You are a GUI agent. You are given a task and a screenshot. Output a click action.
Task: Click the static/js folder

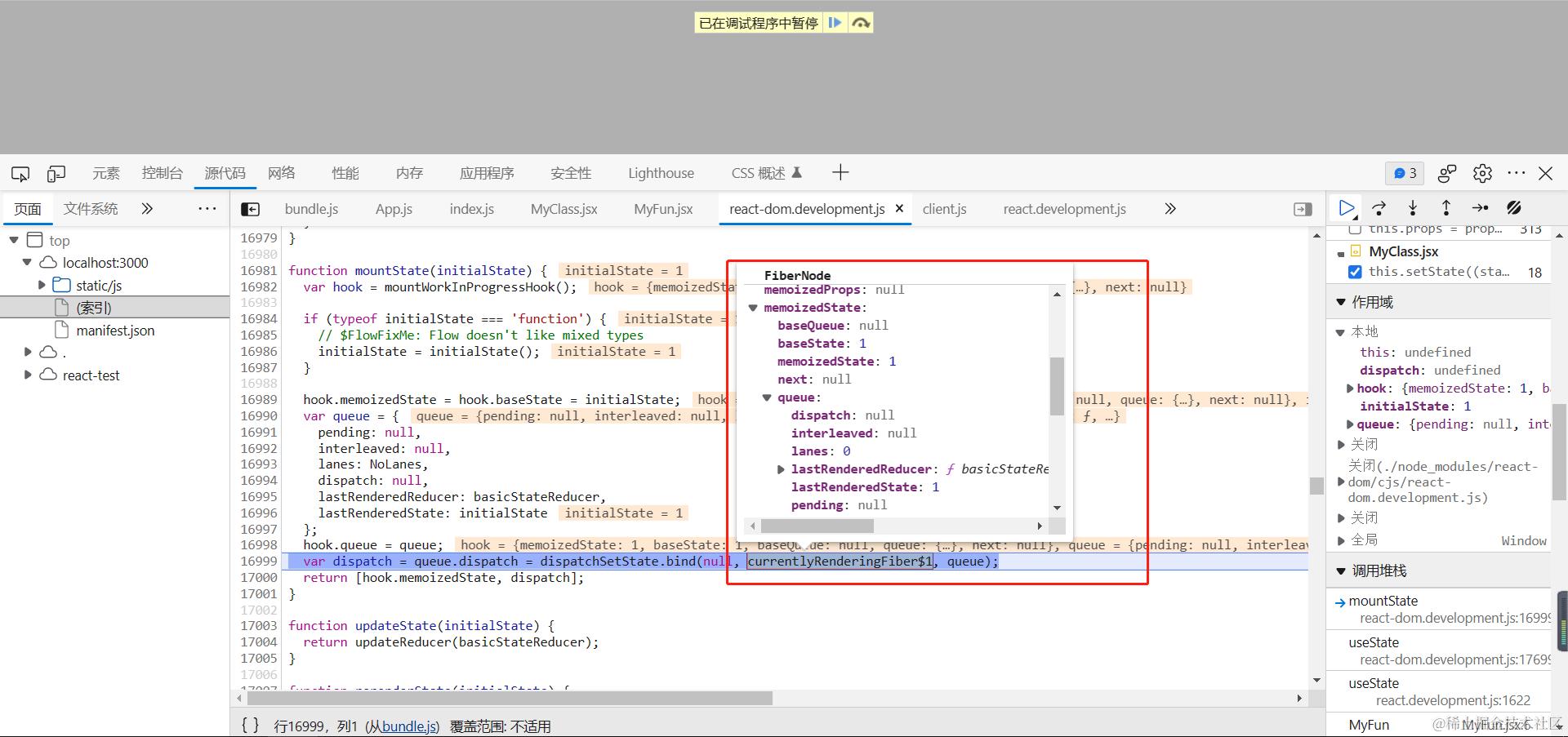tap(99, 286)
